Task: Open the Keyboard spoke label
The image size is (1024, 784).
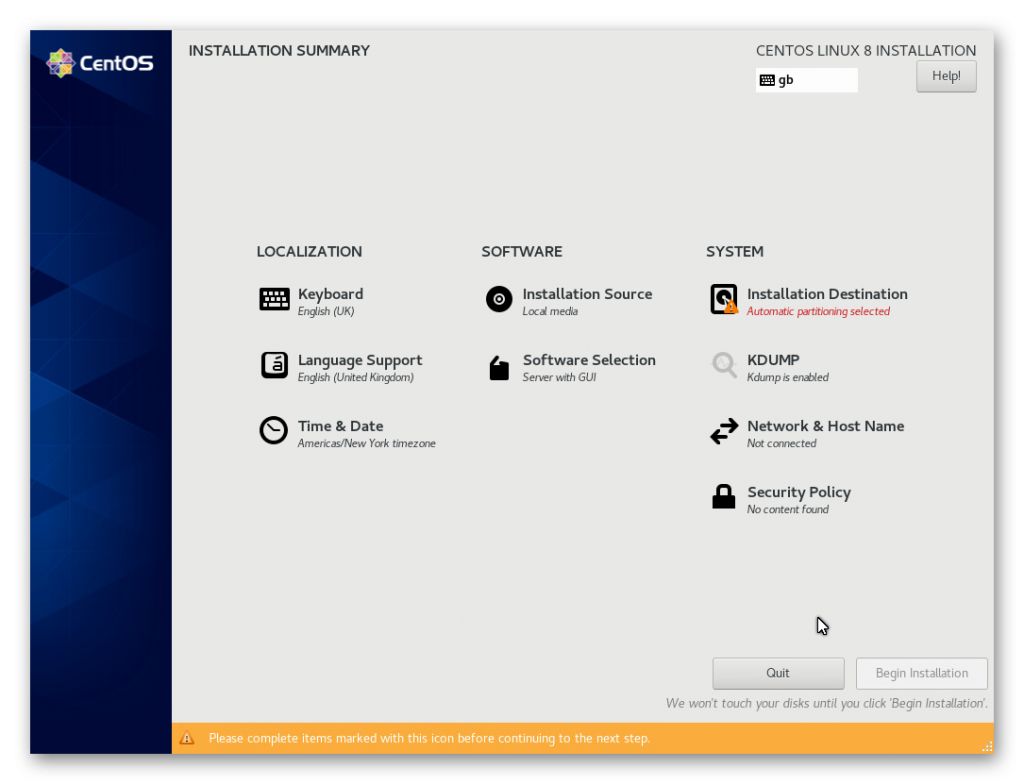Action: coord(330,294)
